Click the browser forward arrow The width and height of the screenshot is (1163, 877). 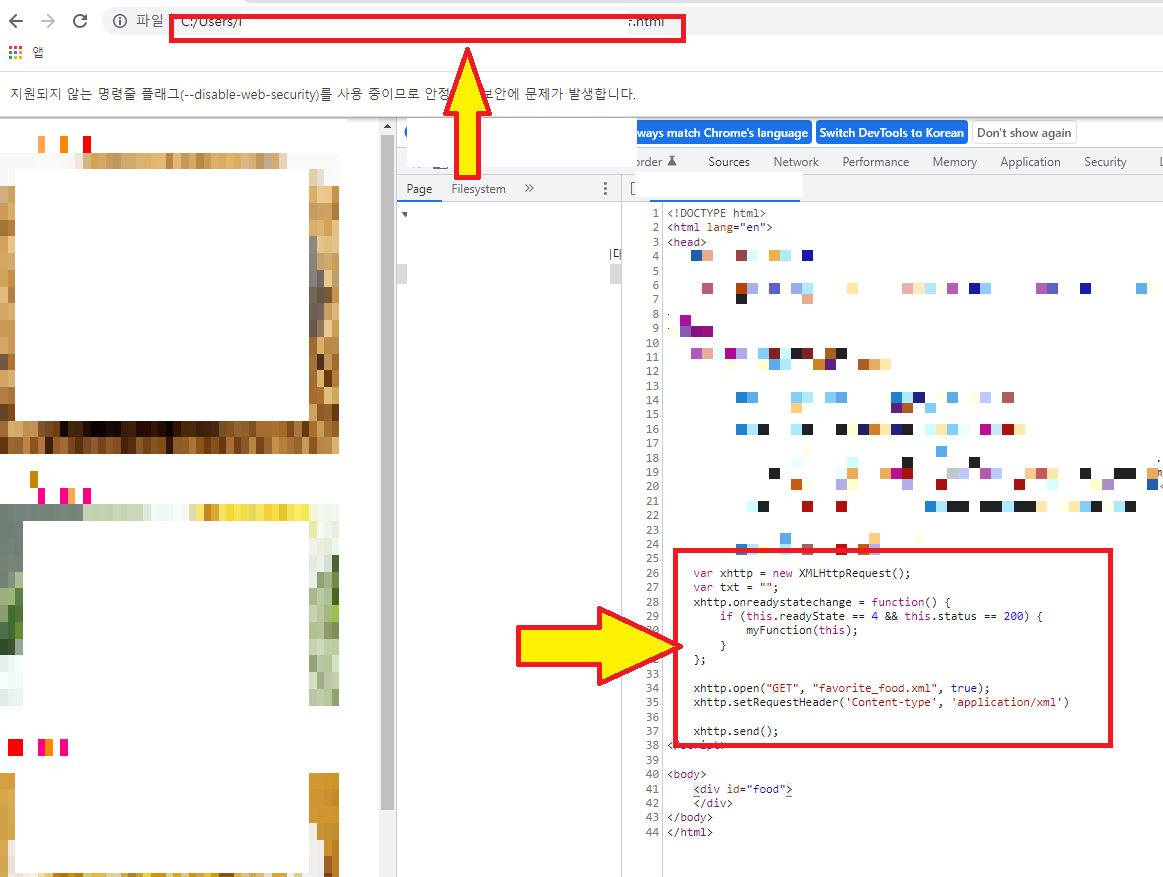coord(48,21)
